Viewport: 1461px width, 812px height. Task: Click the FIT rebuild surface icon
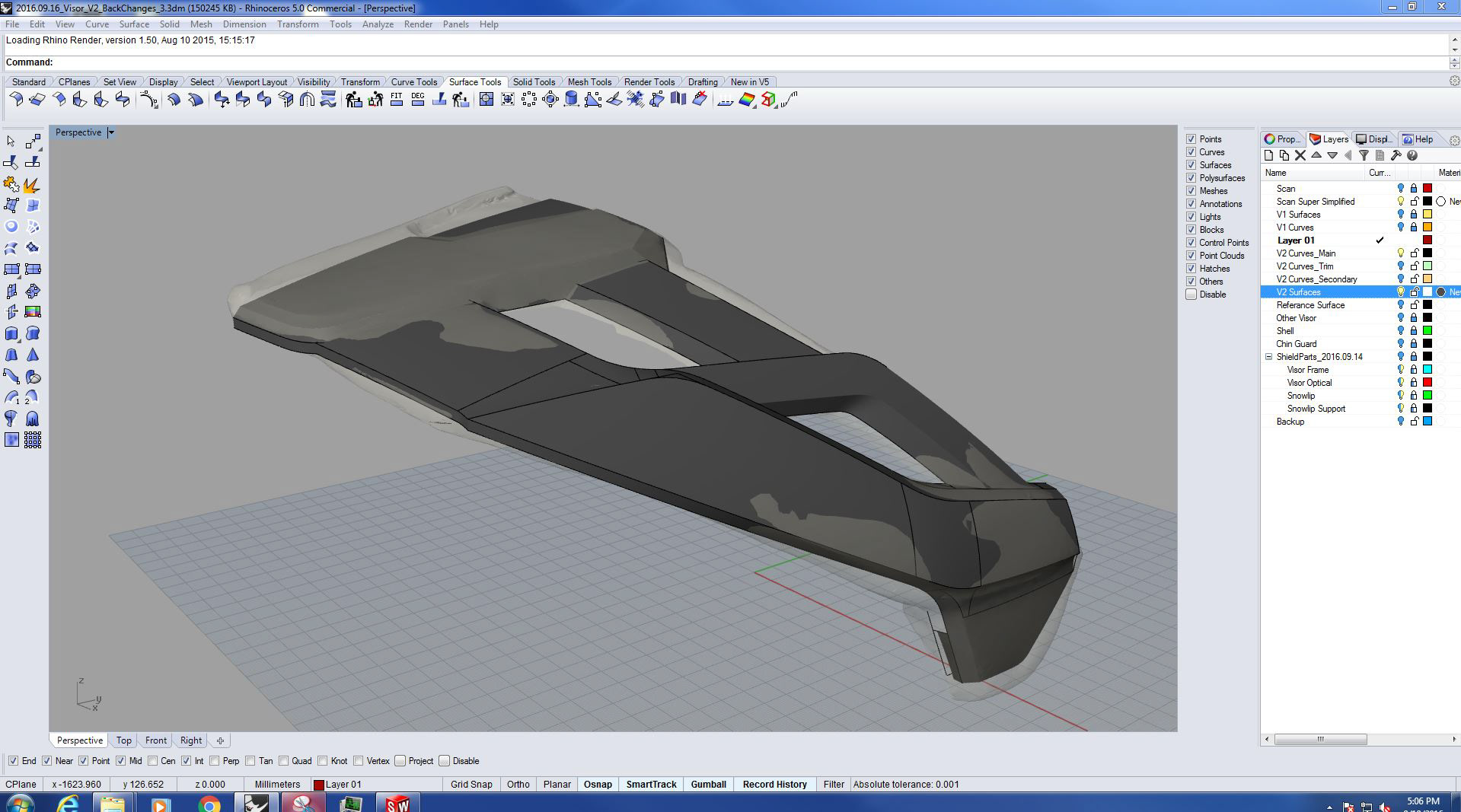[396, 100]
